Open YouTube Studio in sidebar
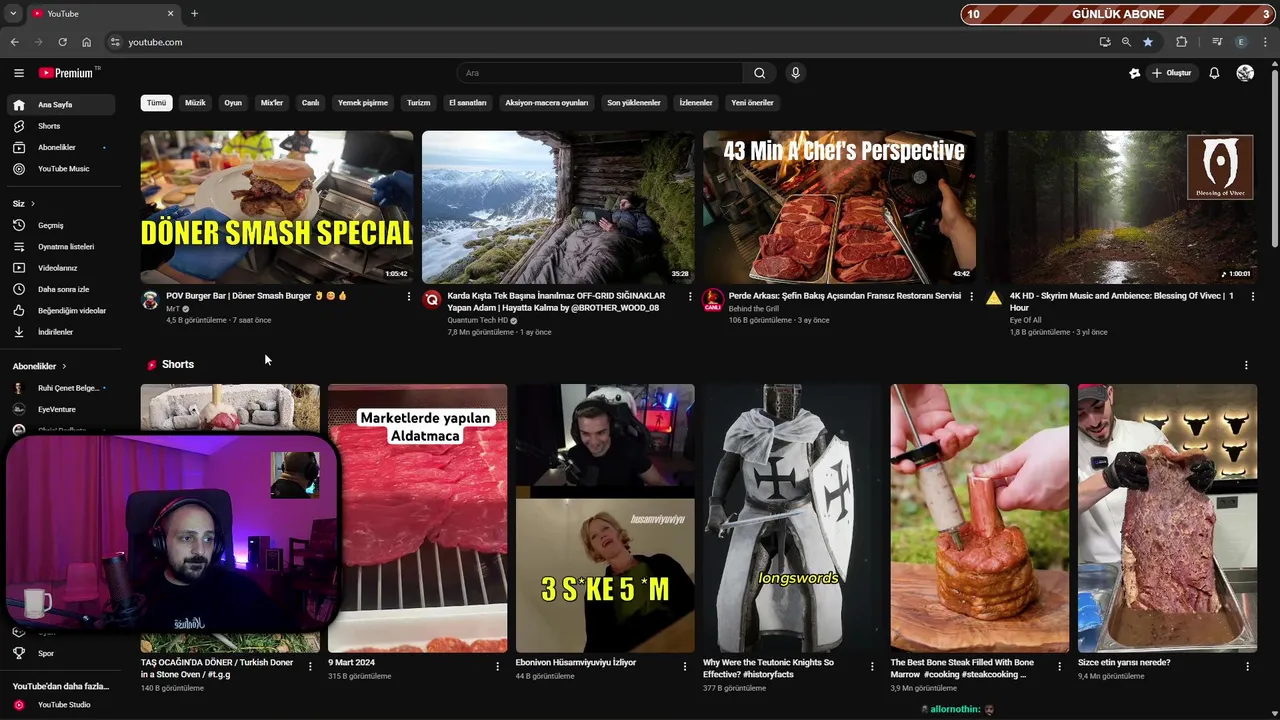The height and width of the screenshot is (720, 1280). click(61, 705)
